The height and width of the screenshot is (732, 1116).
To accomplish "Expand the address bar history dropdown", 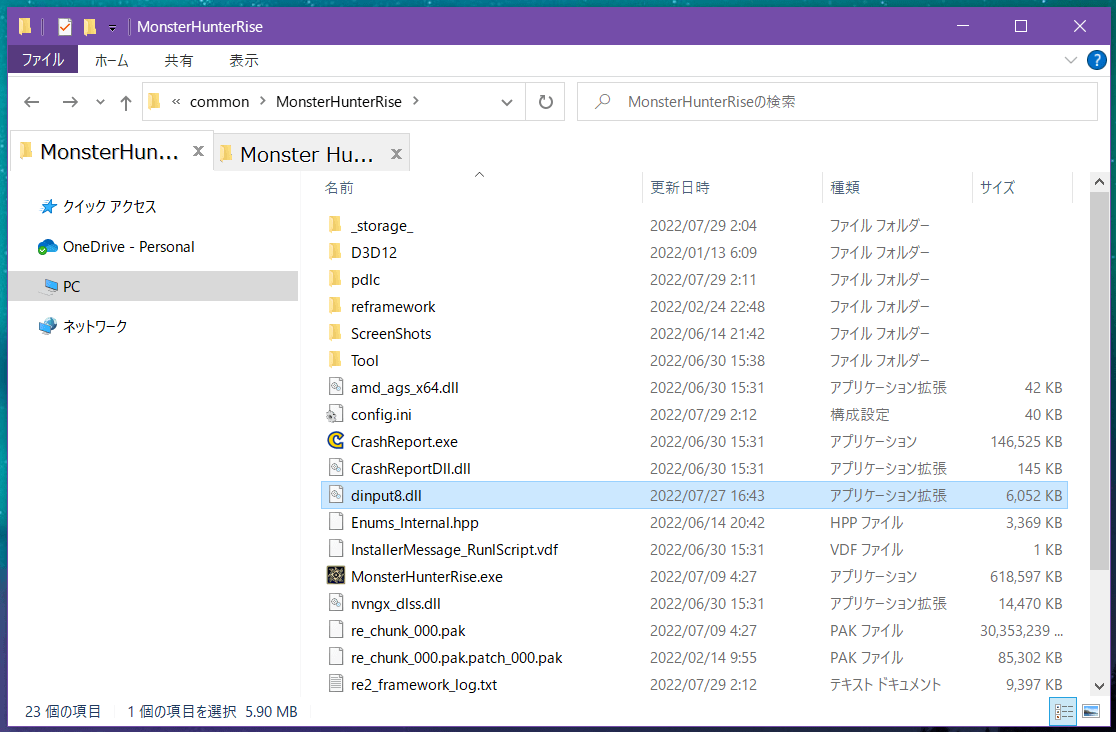I will (507, 103).
